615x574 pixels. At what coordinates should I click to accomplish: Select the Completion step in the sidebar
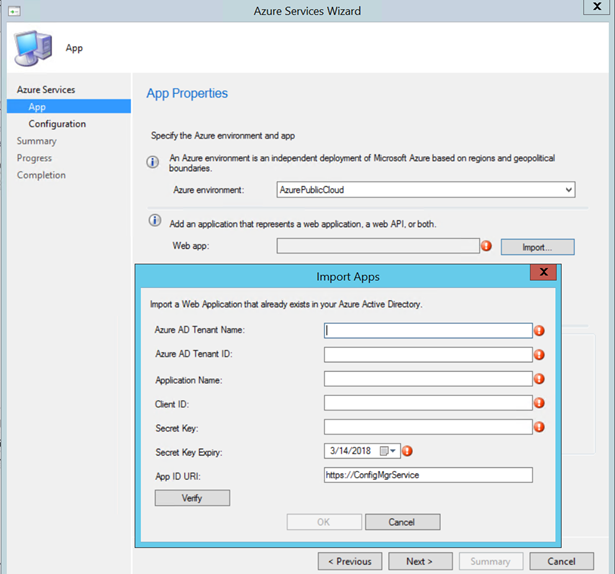click(x=41, y=175)
